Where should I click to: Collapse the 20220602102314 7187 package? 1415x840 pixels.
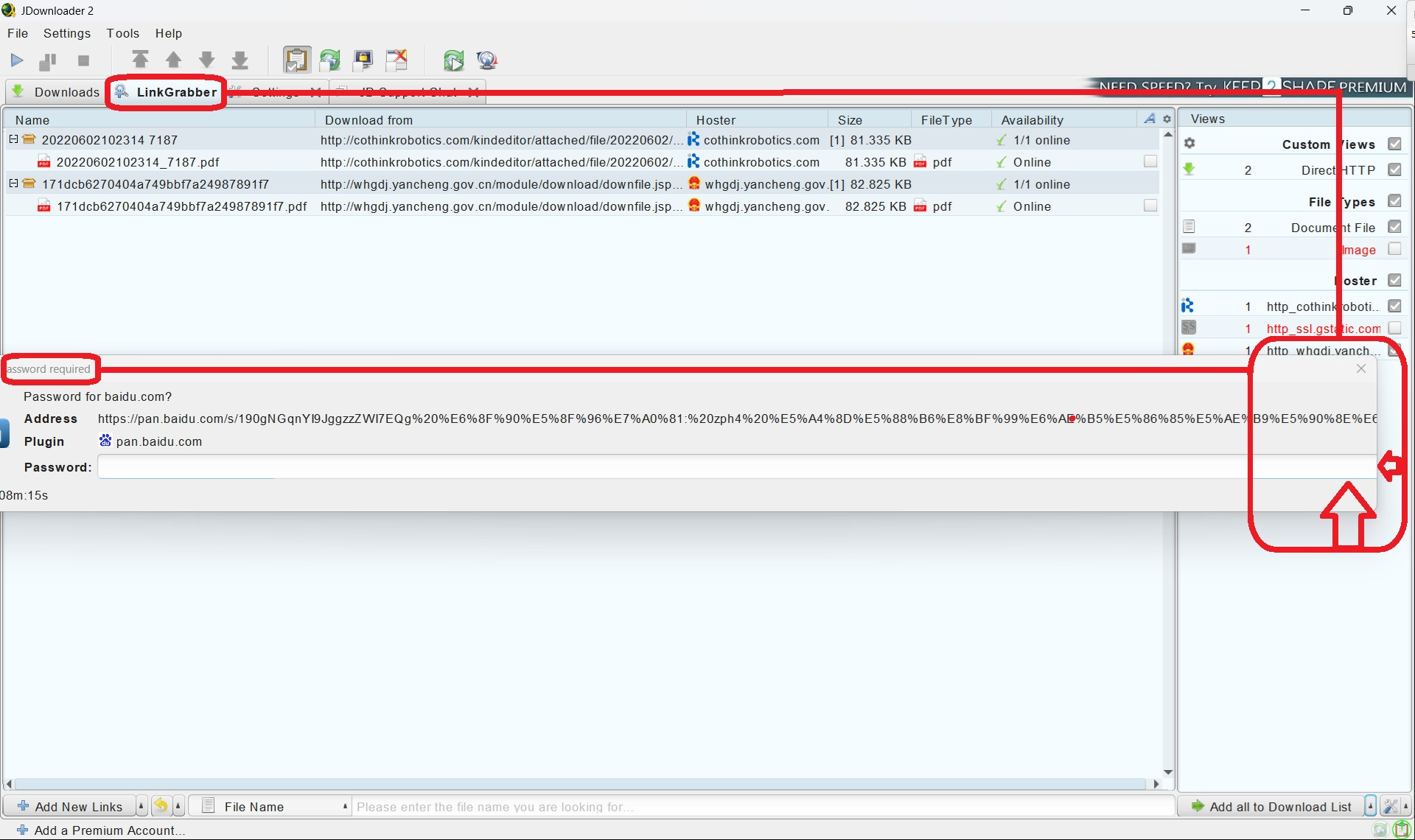coord(13,139)
